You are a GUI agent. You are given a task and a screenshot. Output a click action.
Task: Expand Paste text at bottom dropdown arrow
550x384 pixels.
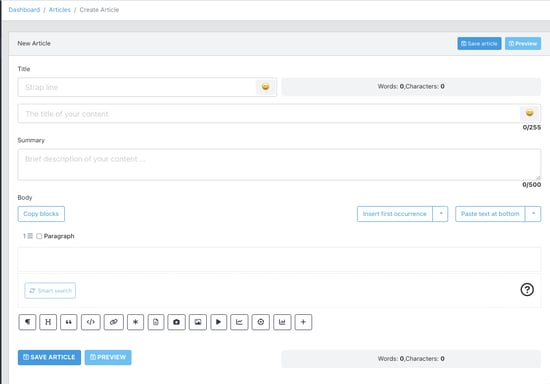click(x=533, y=214)
